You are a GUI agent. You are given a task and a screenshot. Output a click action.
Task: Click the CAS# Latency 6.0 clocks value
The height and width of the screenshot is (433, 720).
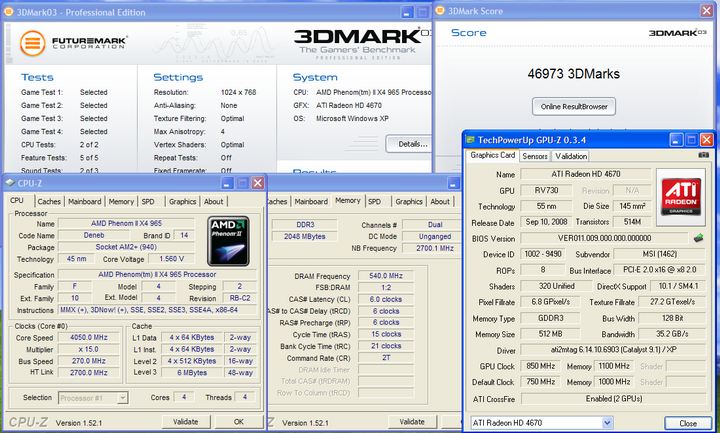pyautogui.click(x=386, y=299)
